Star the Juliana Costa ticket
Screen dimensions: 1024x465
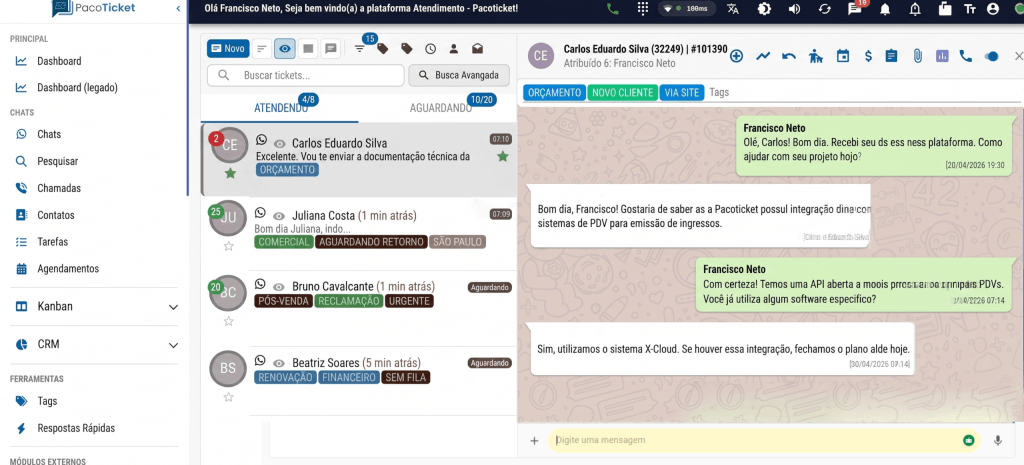coord(229,246)
